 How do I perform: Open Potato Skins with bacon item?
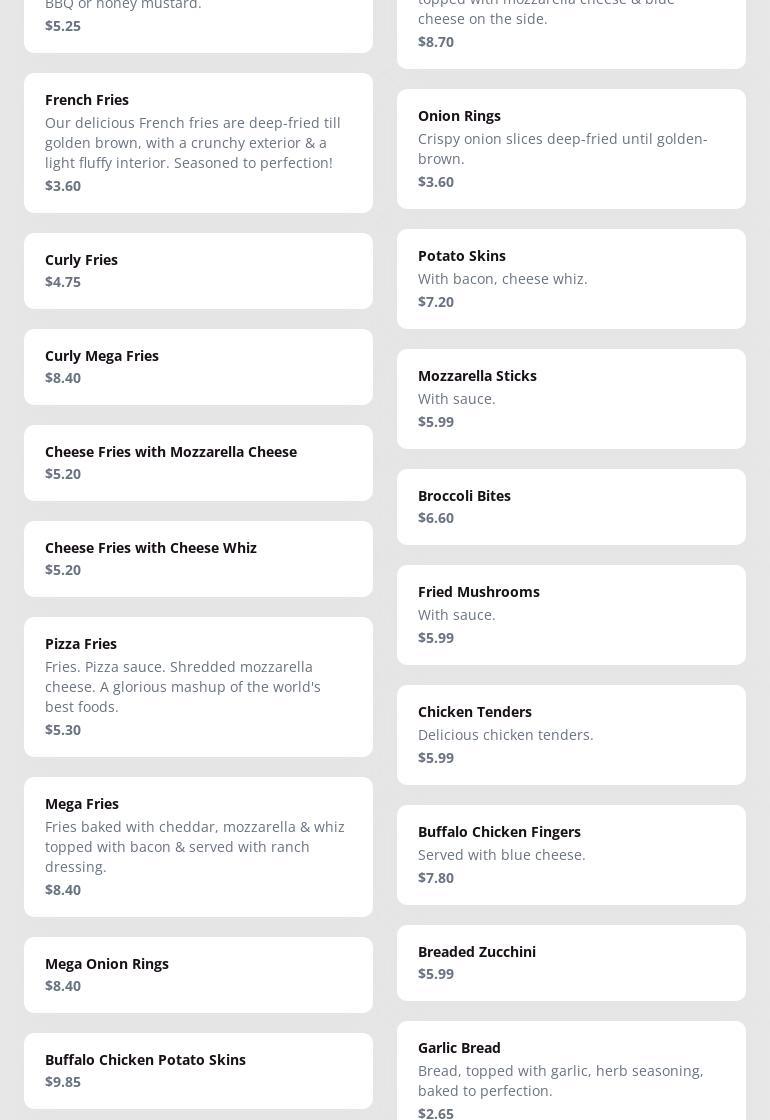click(x=571, y=279)
